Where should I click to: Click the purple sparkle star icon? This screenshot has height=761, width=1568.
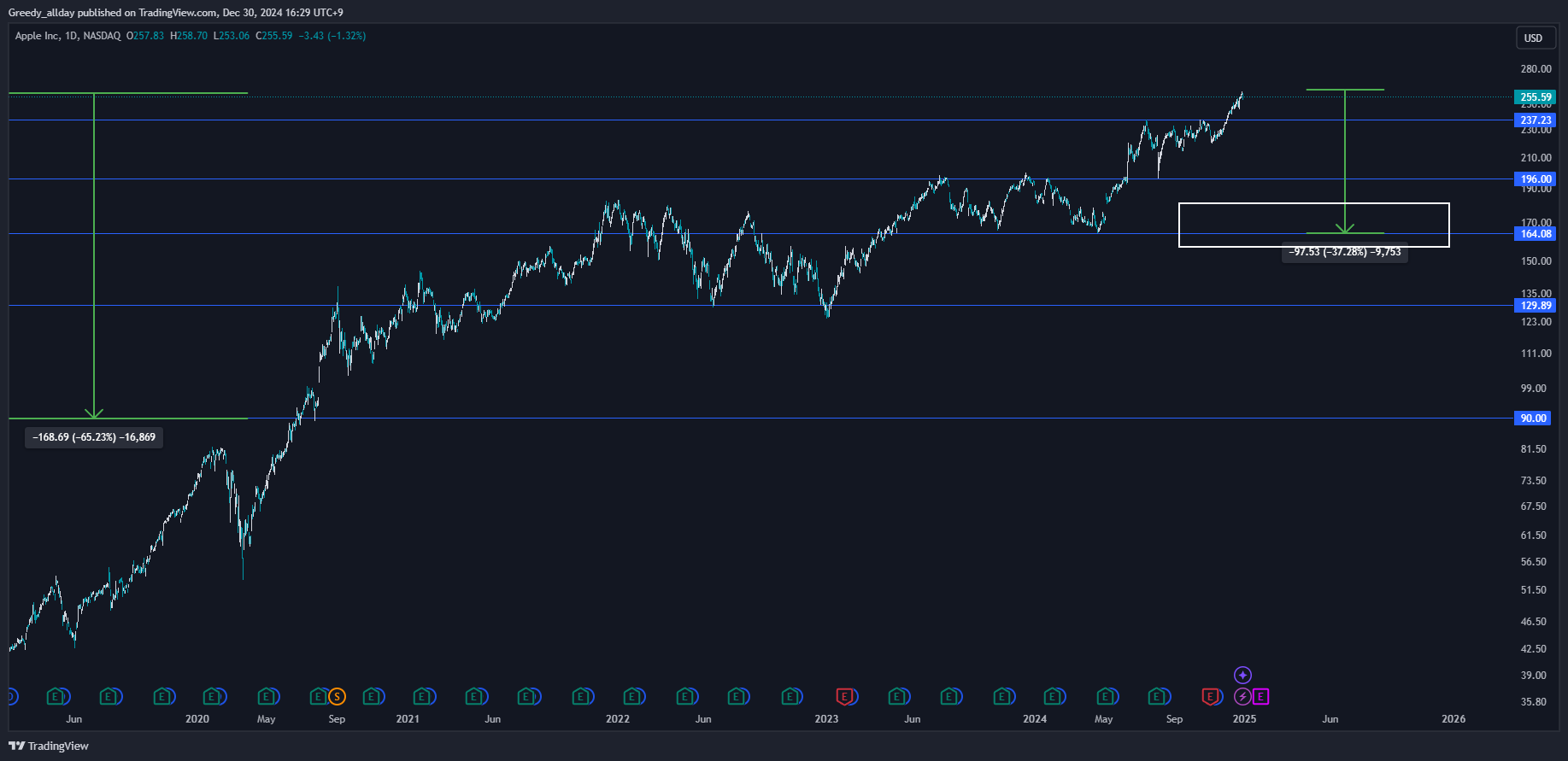point(1242,676)
